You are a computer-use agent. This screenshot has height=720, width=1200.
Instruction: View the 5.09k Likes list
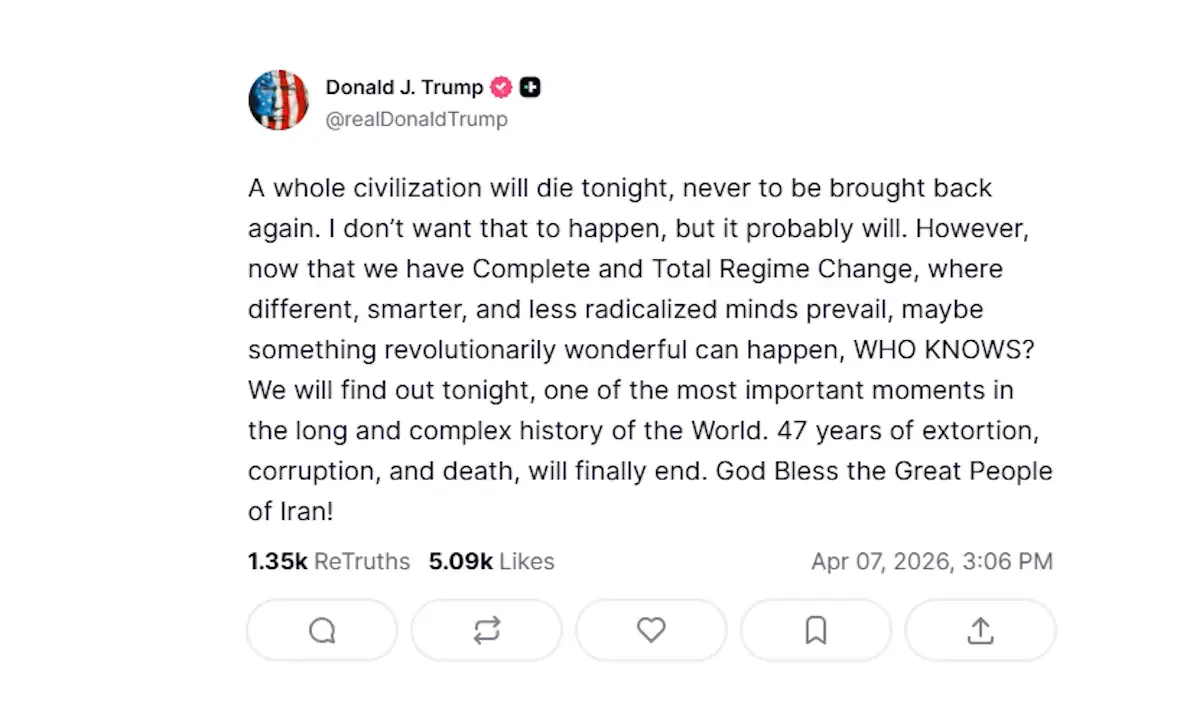click(x=492, y=562)
